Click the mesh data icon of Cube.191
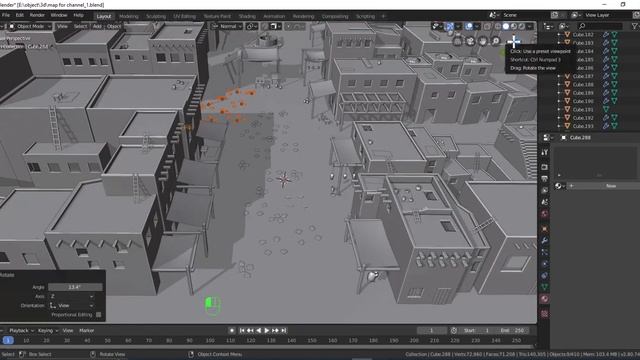The image size is (640, 360). tap(606, 109)
